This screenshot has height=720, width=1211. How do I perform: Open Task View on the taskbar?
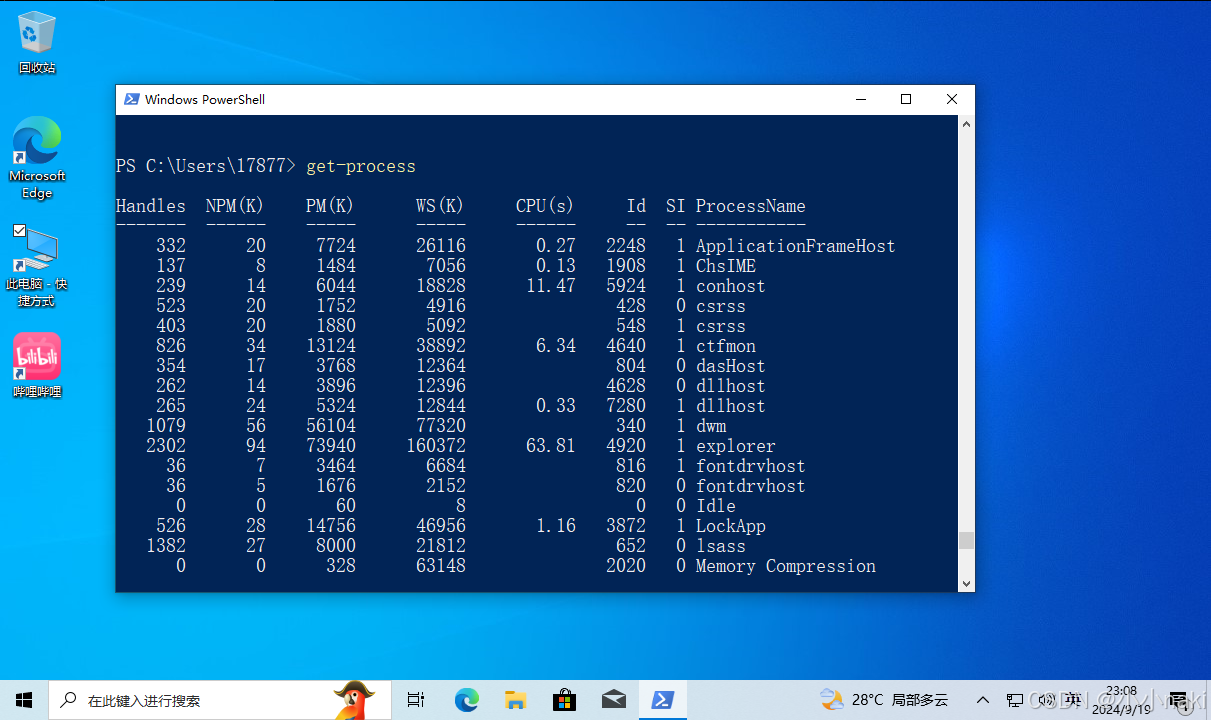(416, 700)
